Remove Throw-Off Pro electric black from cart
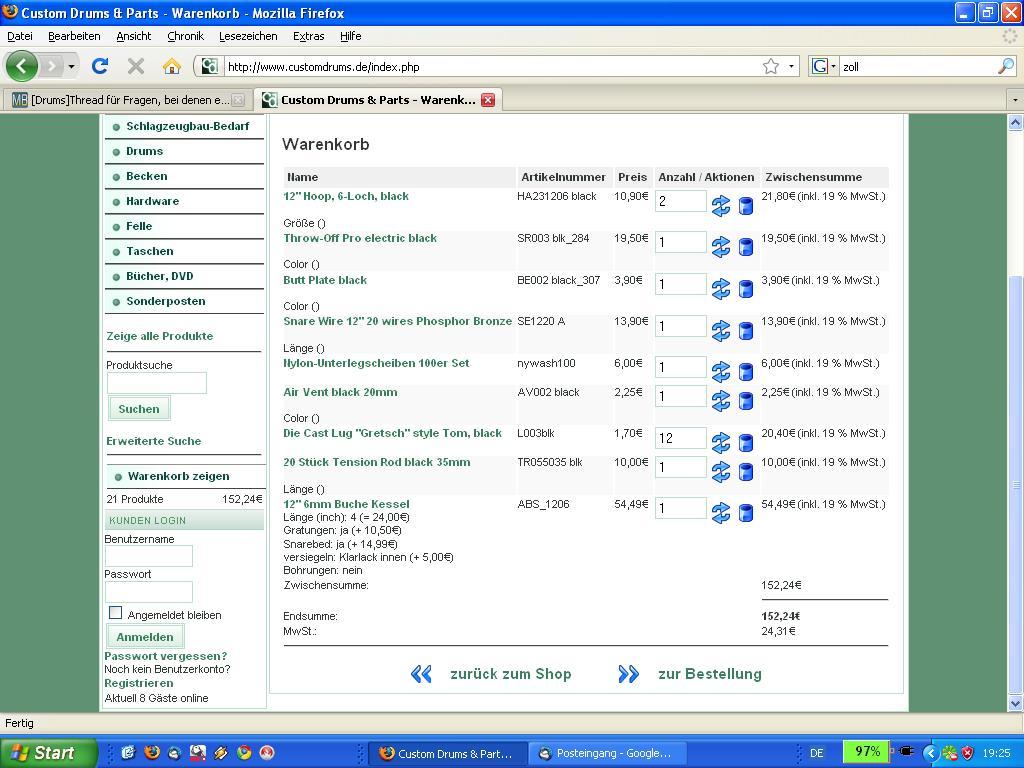The height and width of the screenshot is (768, 1024). 746,248
